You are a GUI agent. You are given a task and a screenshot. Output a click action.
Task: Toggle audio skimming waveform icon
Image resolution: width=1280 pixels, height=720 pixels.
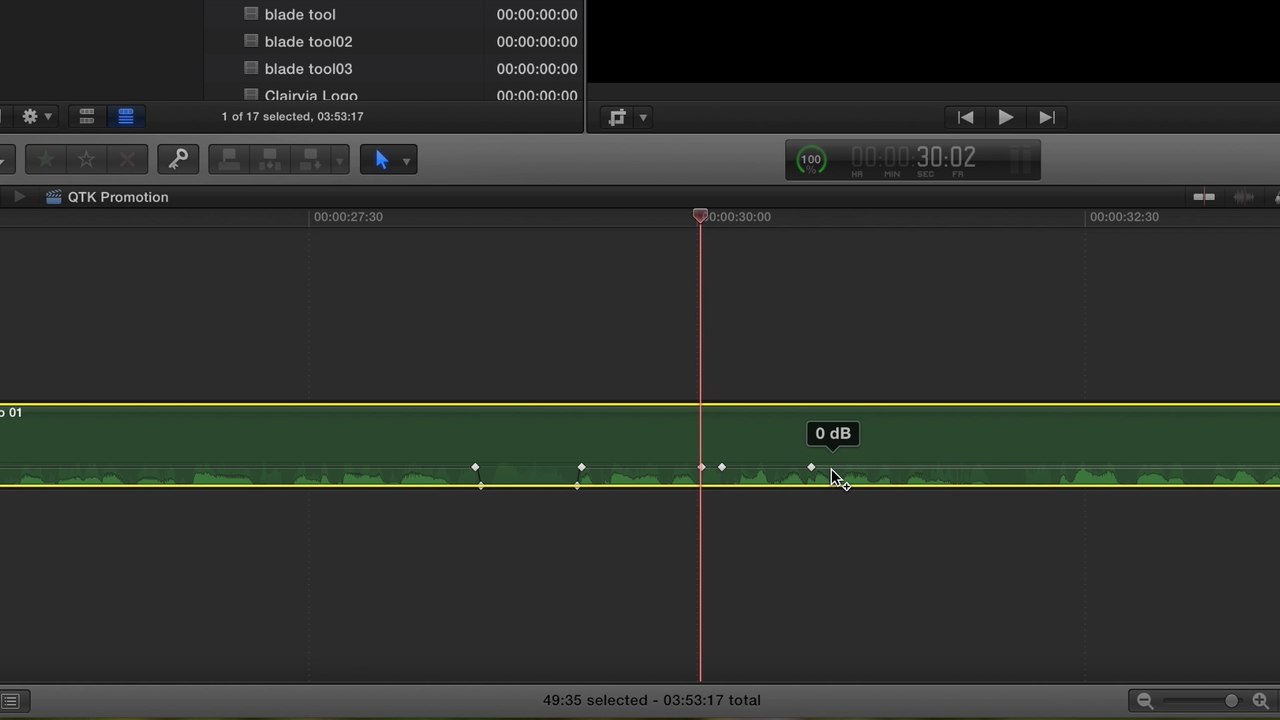[1244, 197]
